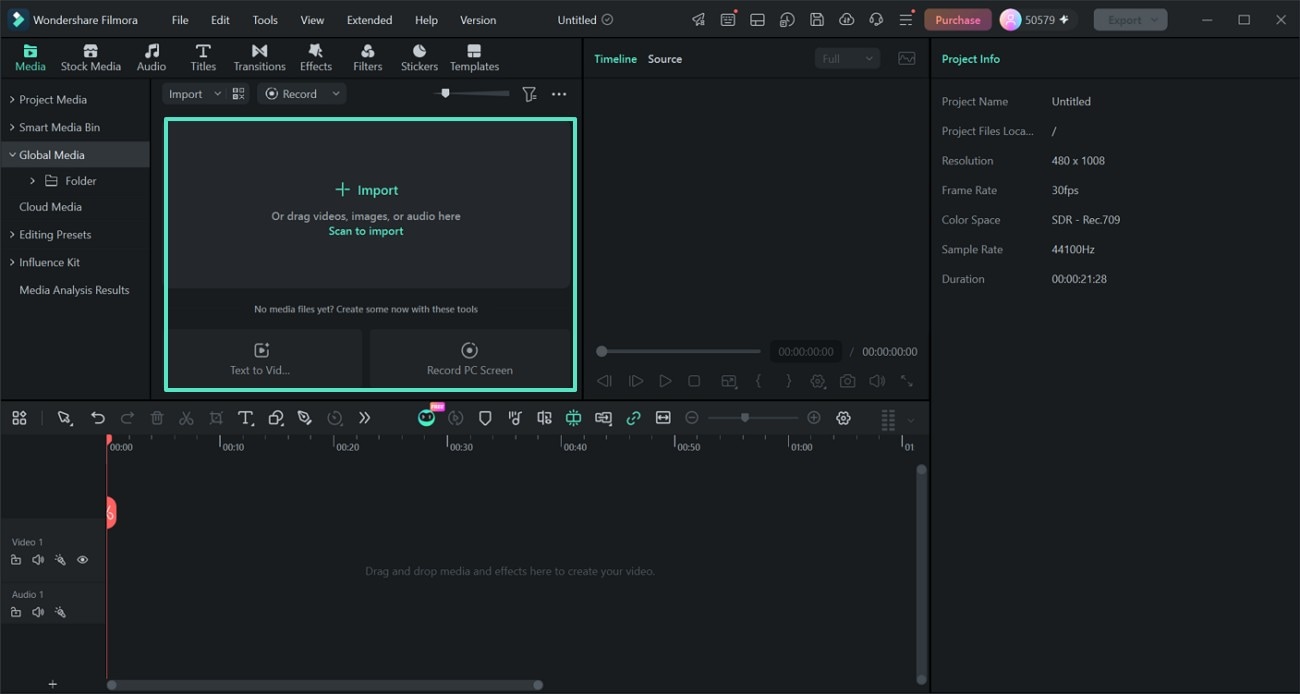
Task: Open the Stock Media tab
Action: pyautogui.click(x=90, y=58)
